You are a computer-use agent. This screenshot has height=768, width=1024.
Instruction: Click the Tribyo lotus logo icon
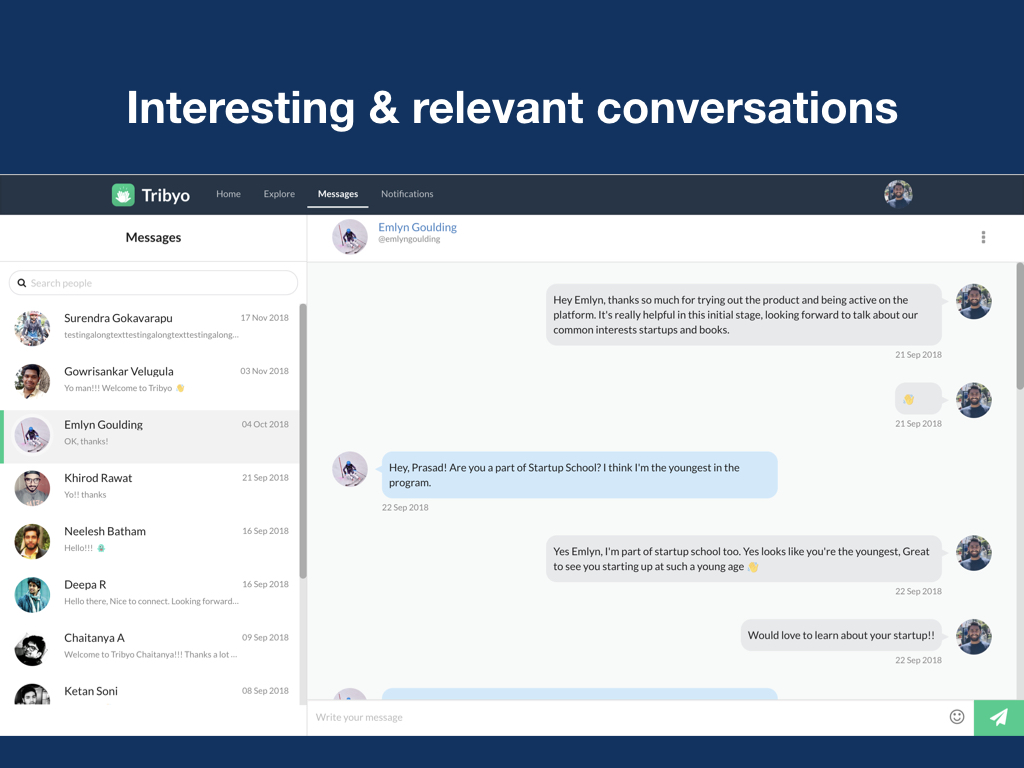[123, 195]
